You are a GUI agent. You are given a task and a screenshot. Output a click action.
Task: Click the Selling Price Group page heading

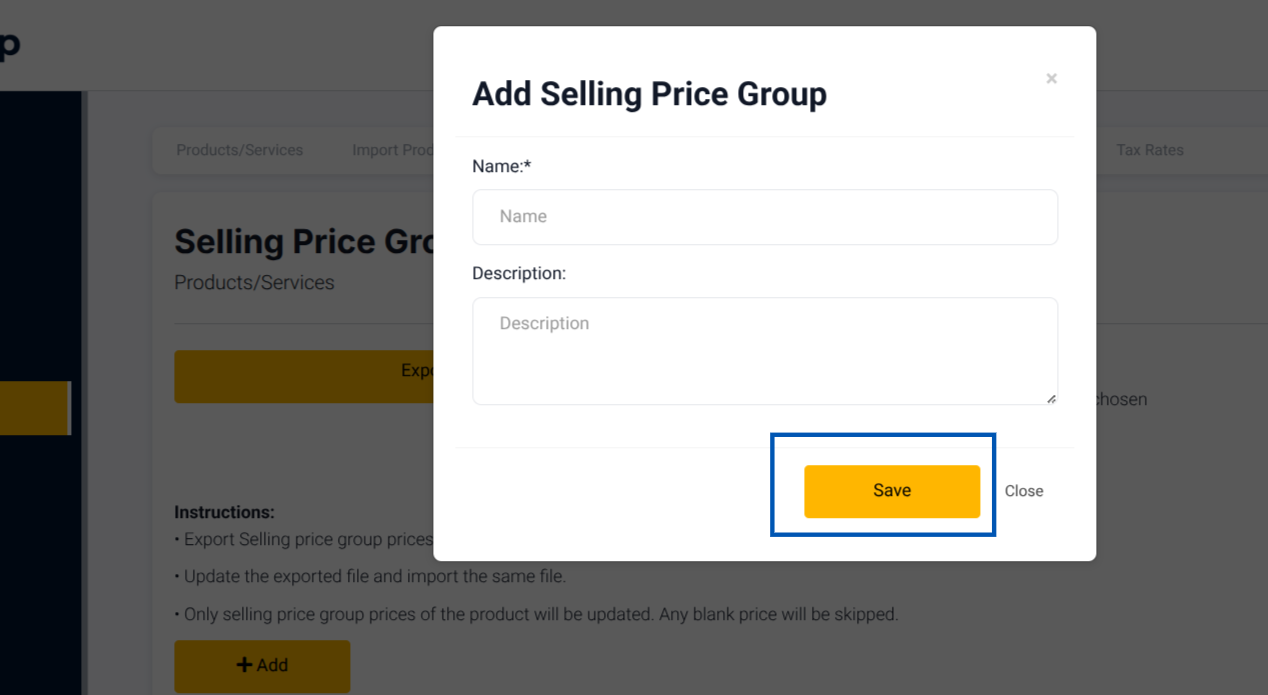tap(304, 241)
